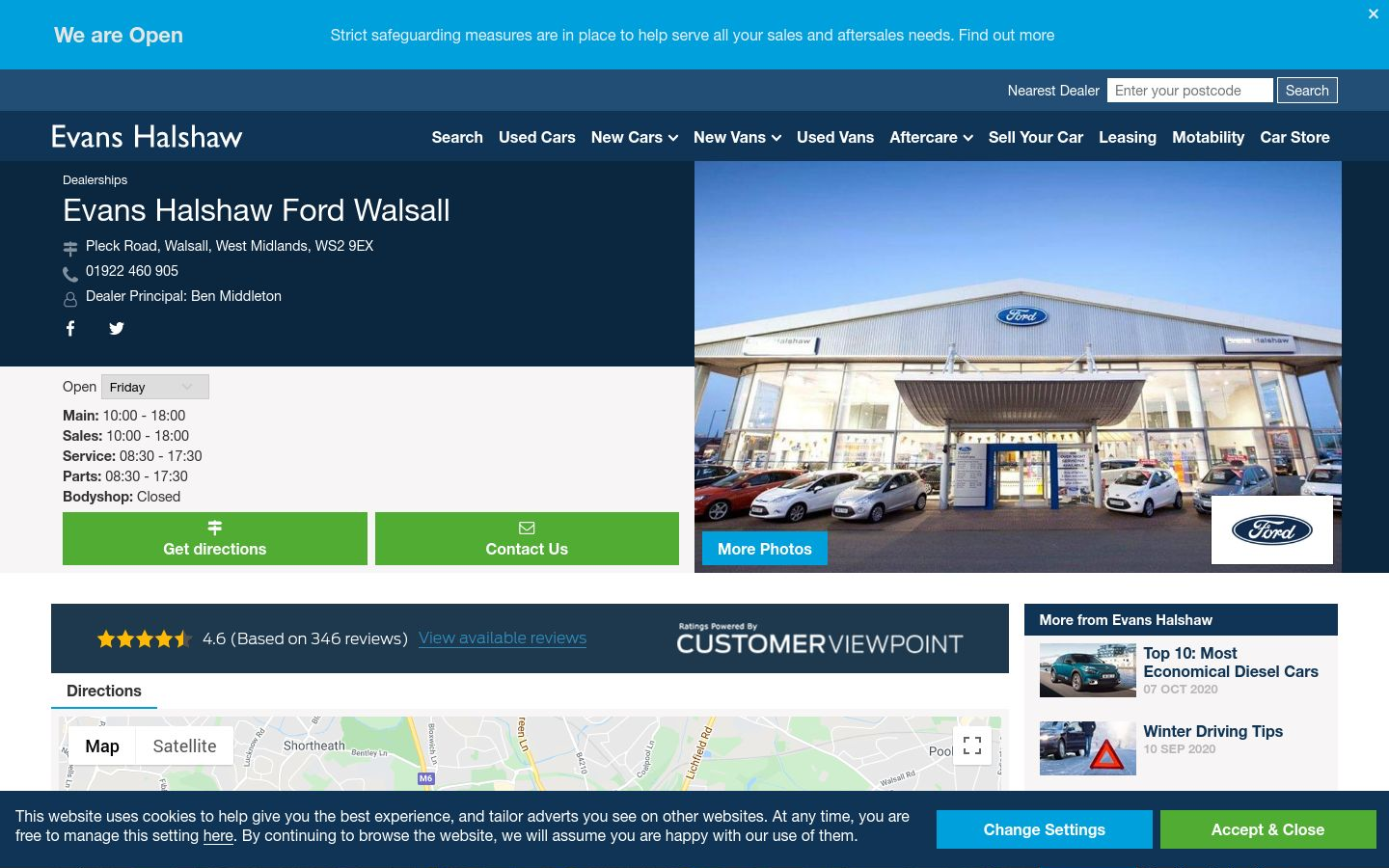Image resolution: width=1389 pixels, height=868 pixels.
Task: Open the dealership Facebook page icon
Action: point(70,329)
